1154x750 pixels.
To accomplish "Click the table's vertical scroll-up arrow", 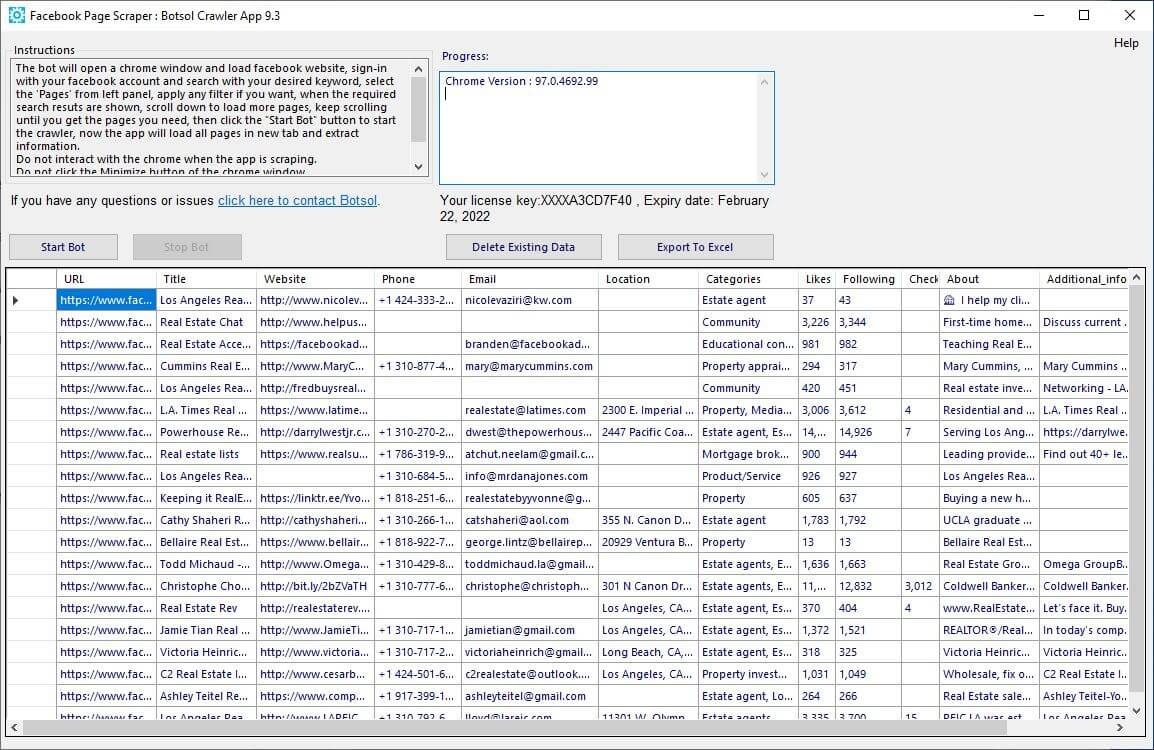I will click(1136, 277).
